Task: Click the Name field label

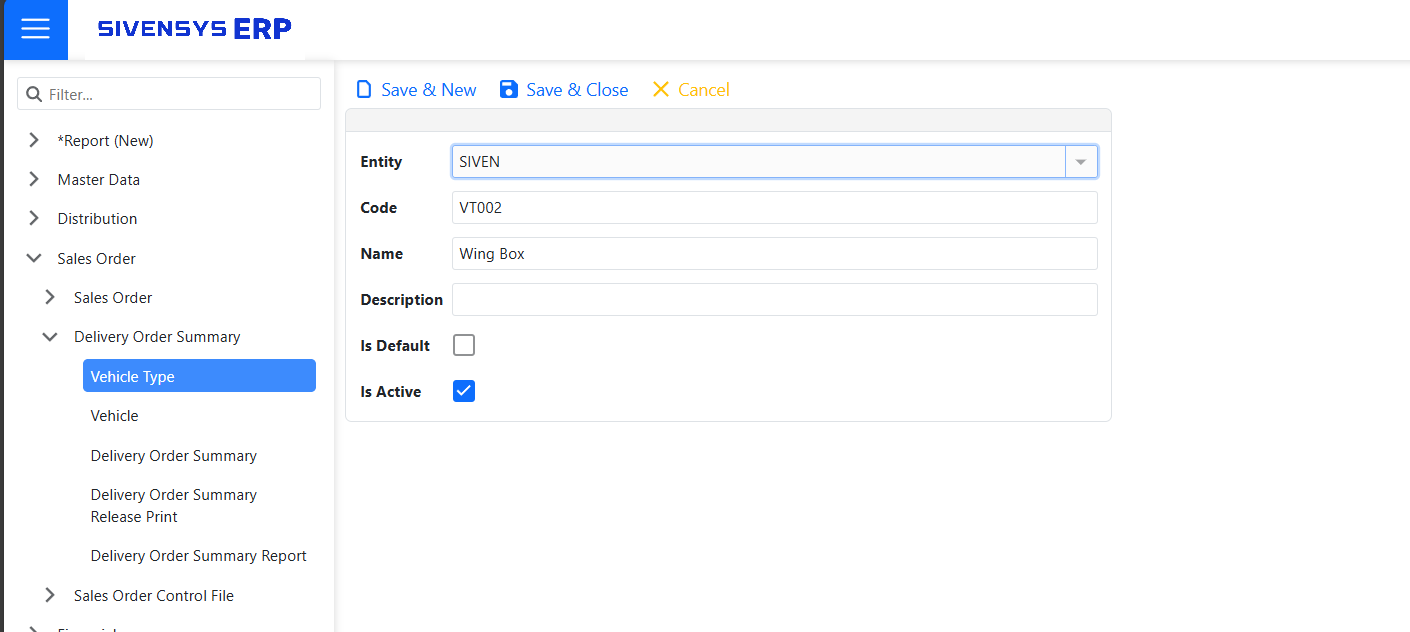Action: point(381,254)
